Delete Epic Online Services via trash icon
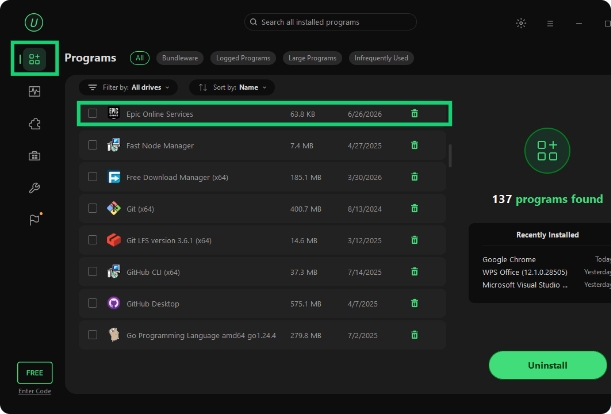The height and width of the screenshot is (414, 611). click(414, 113)
